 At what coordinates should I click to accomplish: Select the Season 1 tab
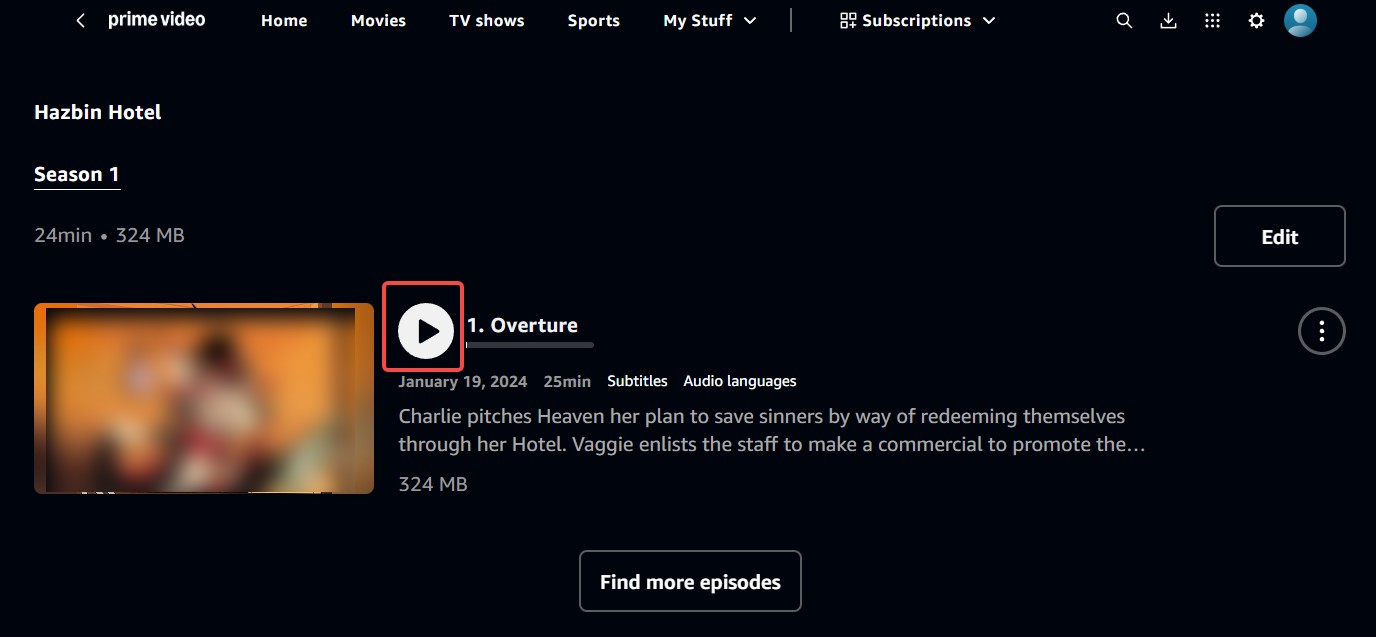(x=77, y=174)
